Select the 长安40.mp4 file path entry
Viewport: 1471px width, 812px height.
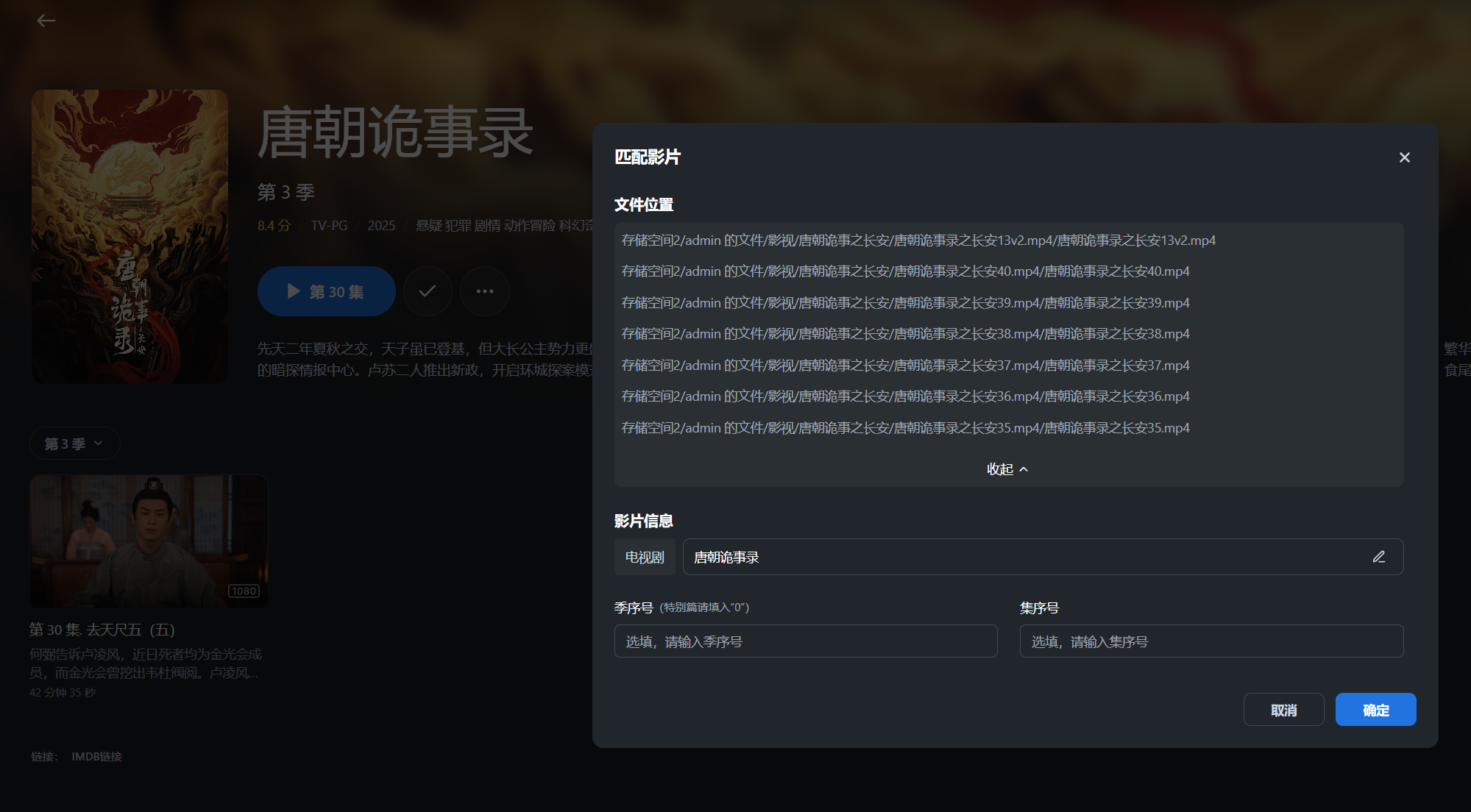tap(905, 271)
